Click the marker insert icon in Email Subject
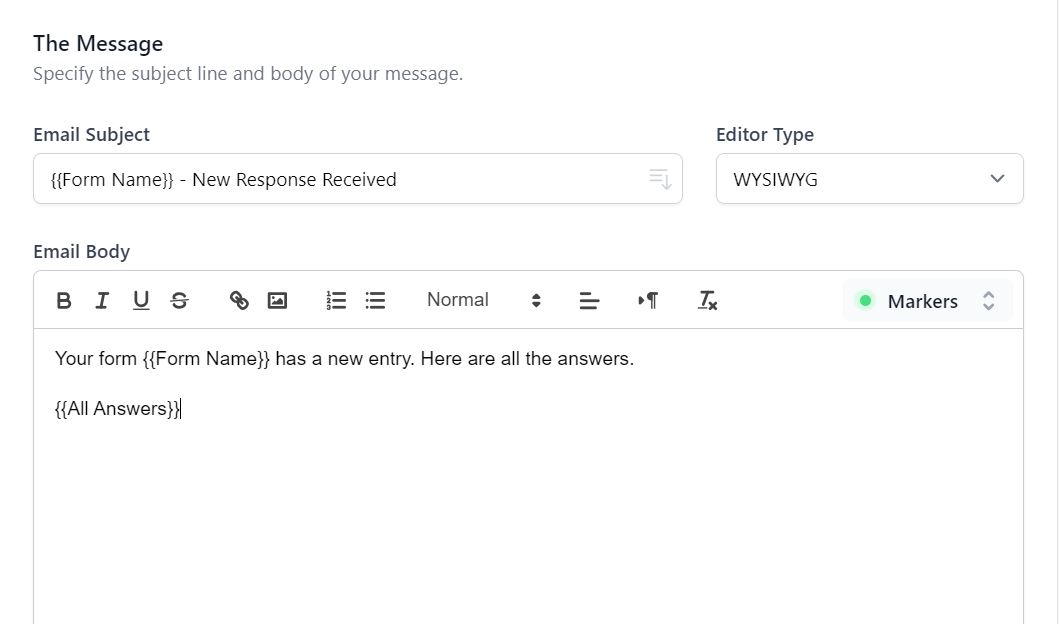The image size is (1059, 624). (659, 179)
